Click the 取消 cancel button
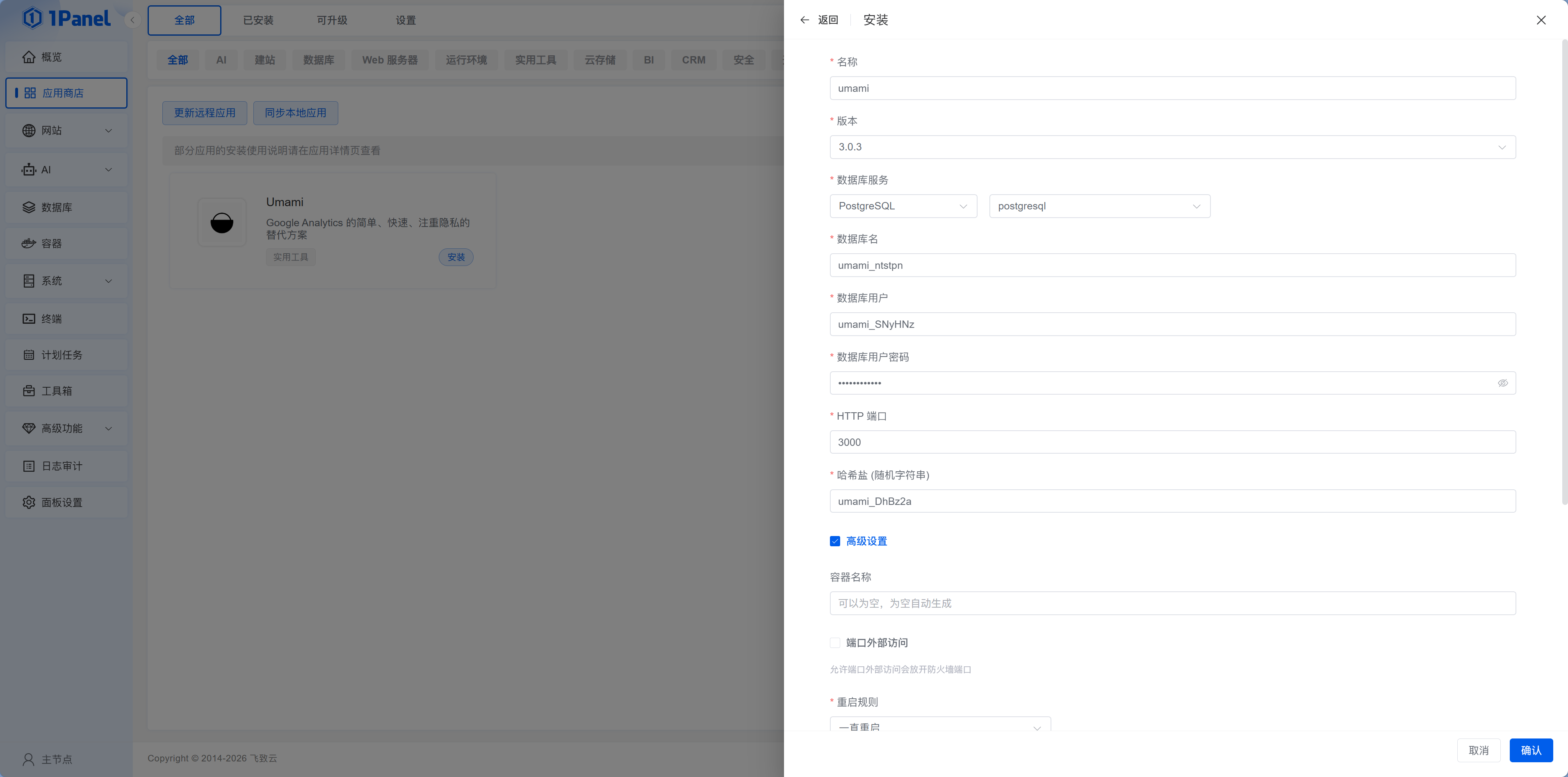This screenshot has width=1568, height=777. 1479,750
